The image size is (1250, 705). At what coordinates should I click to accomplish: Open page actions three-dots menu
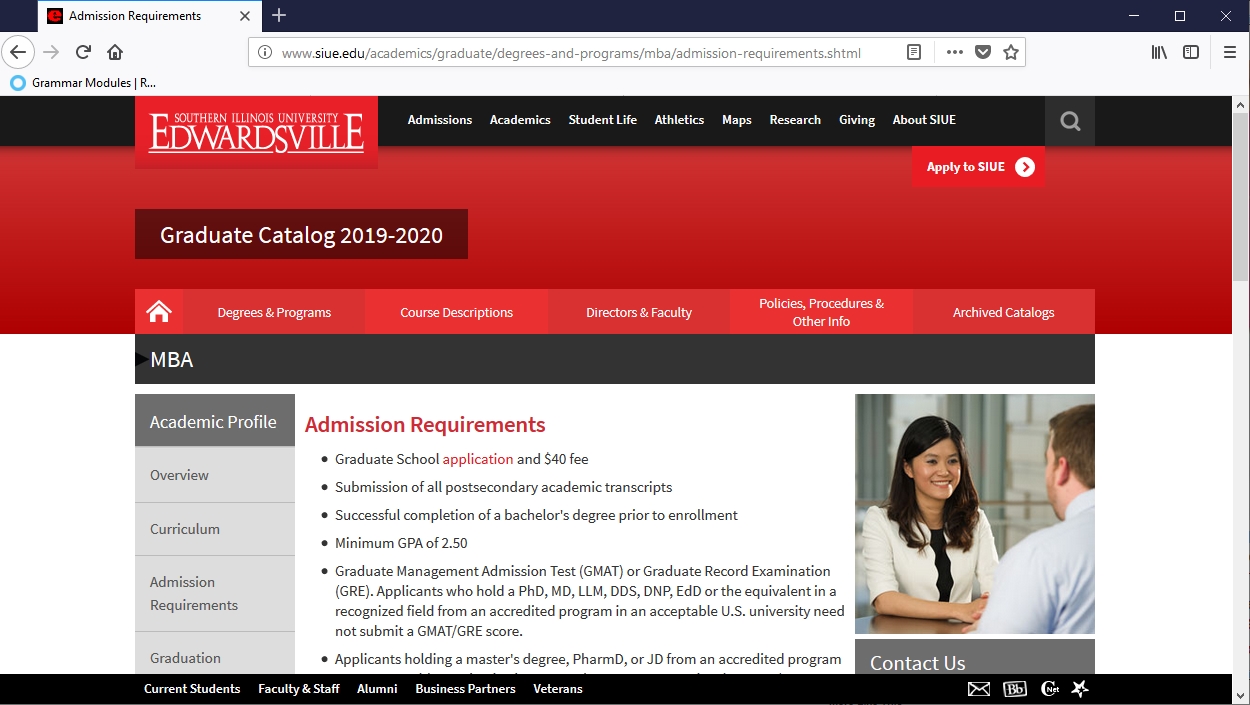coord(954,52)
